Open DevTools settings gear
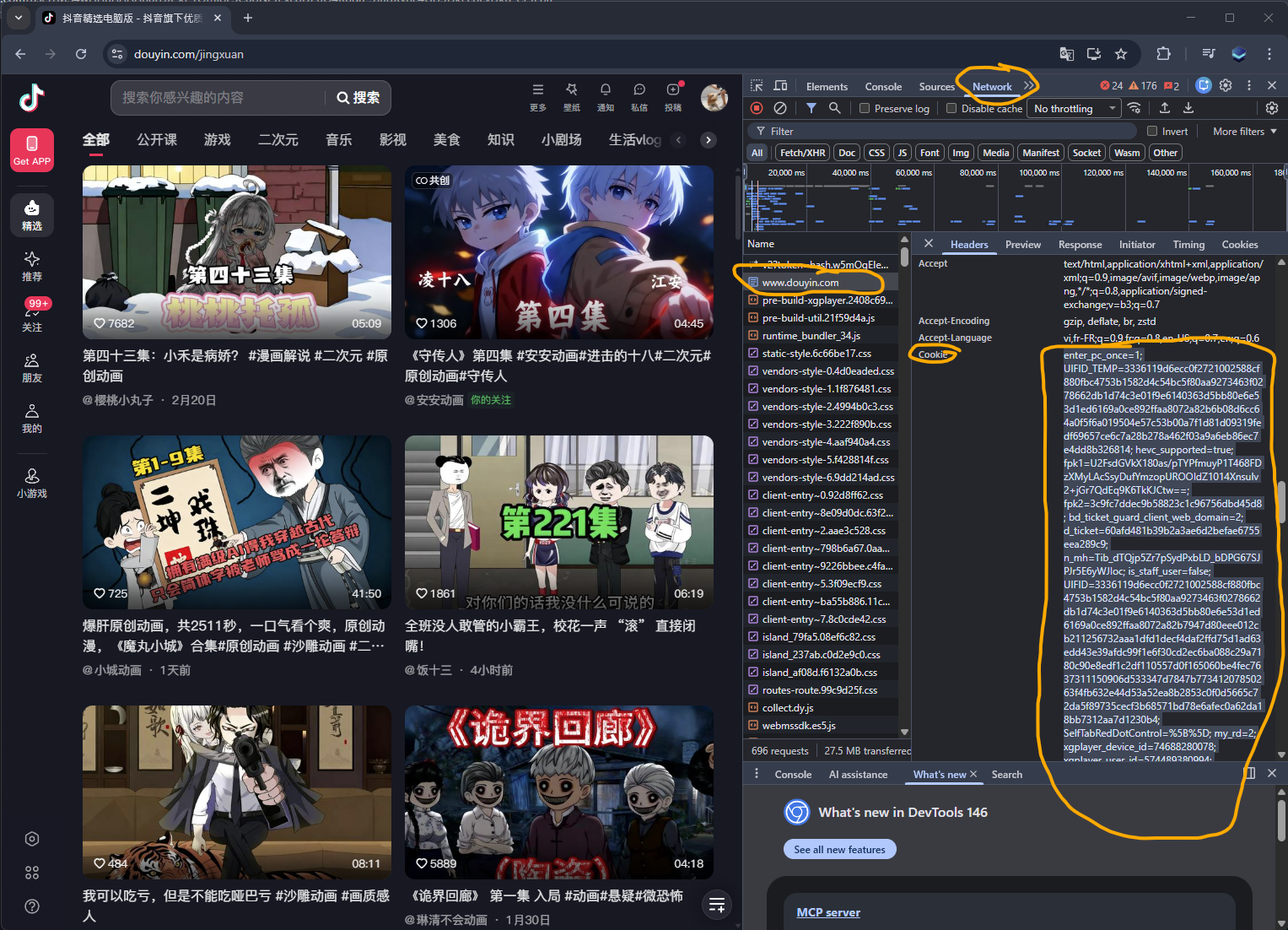This screenshot has width=1288, height=930. click(1226, 85)
